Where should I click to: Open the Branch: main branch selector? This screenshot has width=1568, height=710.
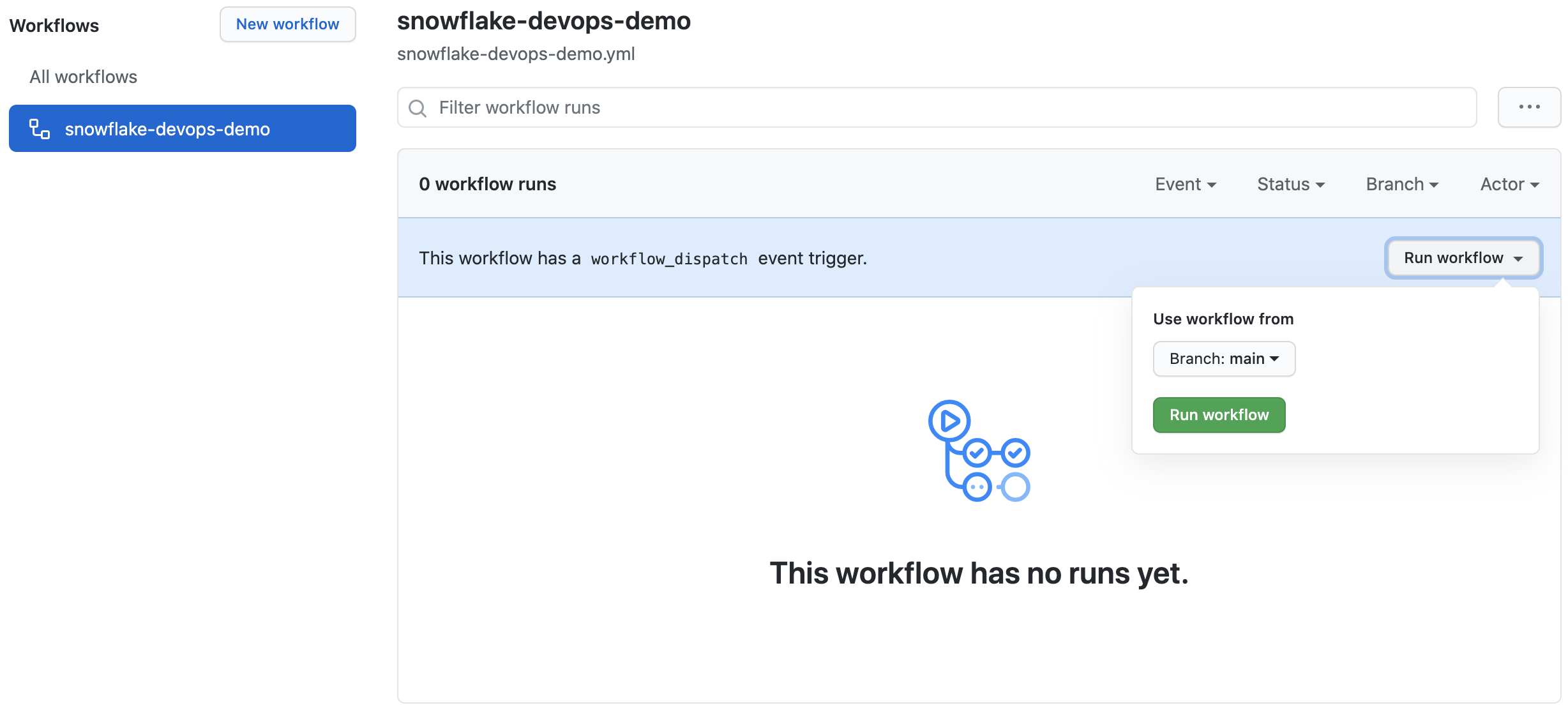pyautogui.click(x=1223, y=359)
